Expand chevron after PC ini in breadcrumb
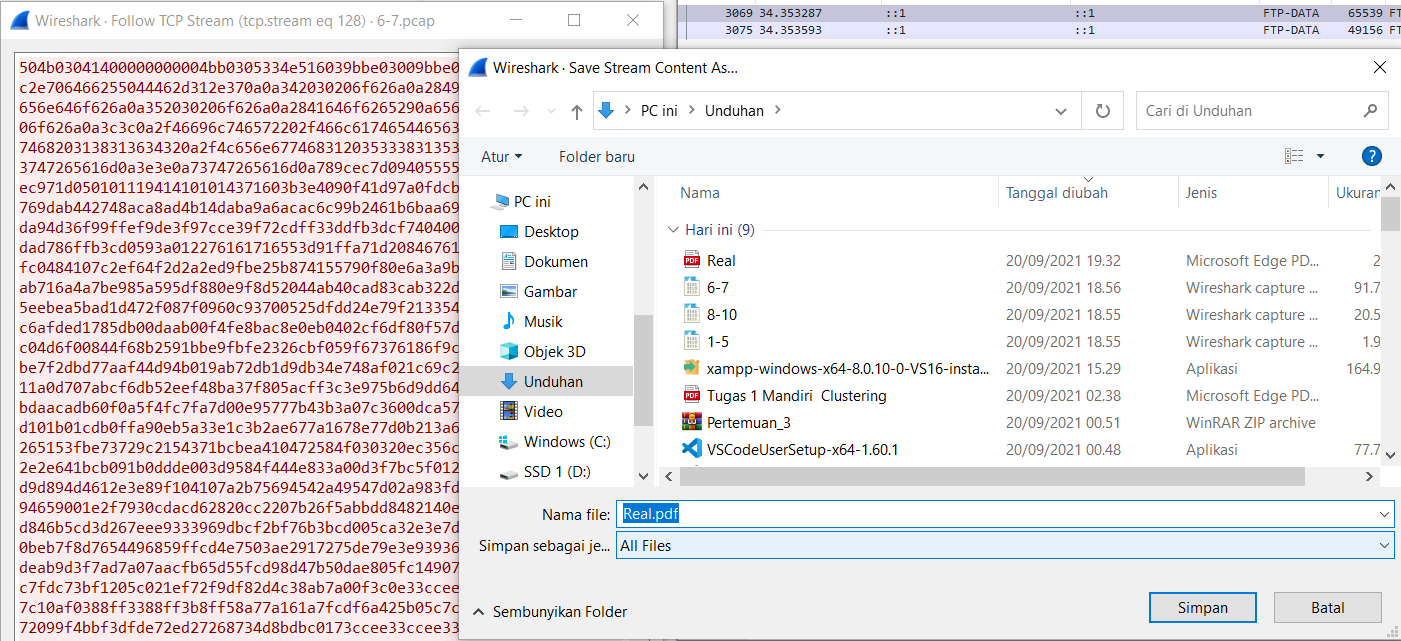1401x641 pixels. click(x=692, y=111)
